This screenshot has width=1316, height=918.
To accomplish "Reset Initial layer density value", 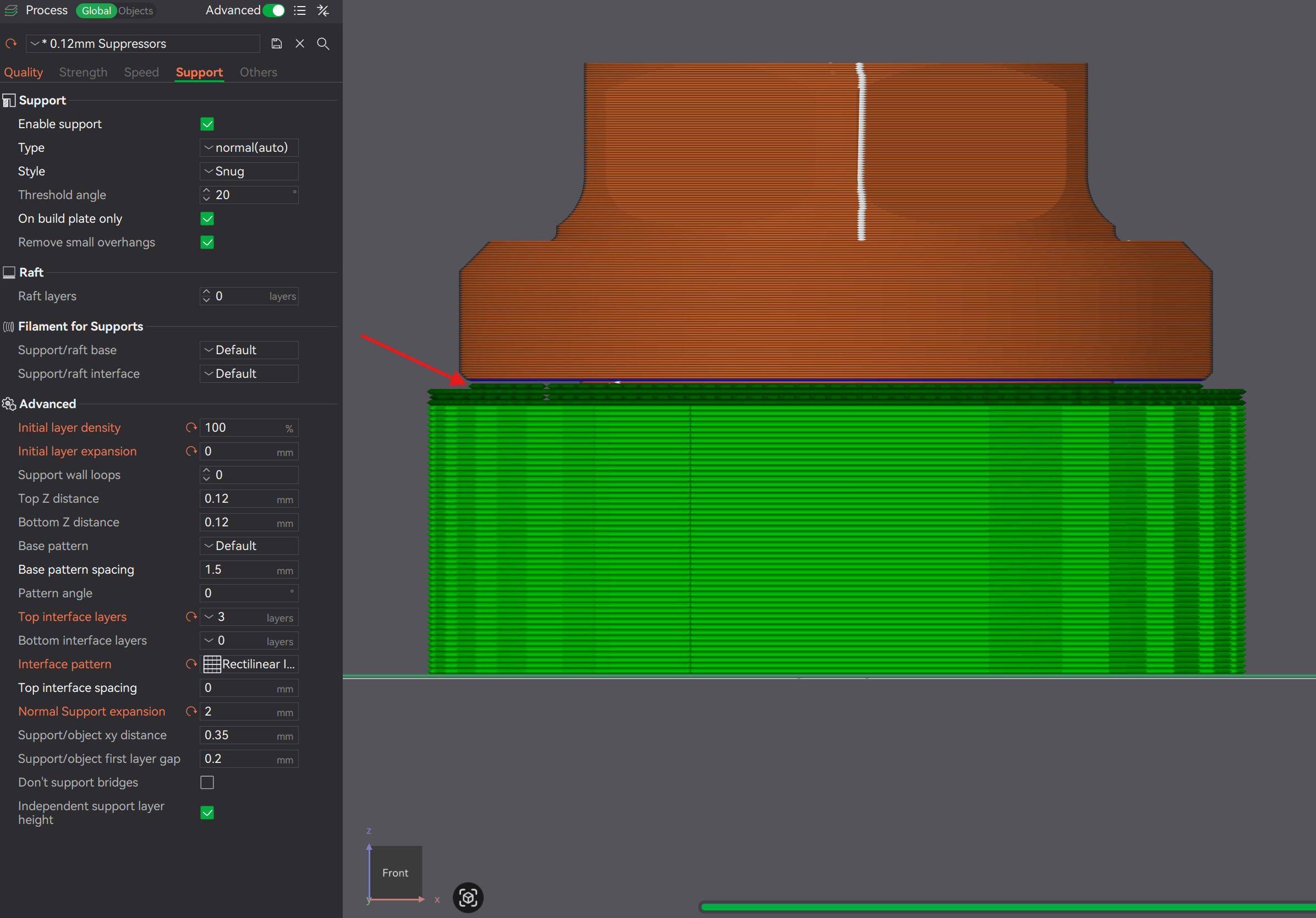I will point(191,427).
